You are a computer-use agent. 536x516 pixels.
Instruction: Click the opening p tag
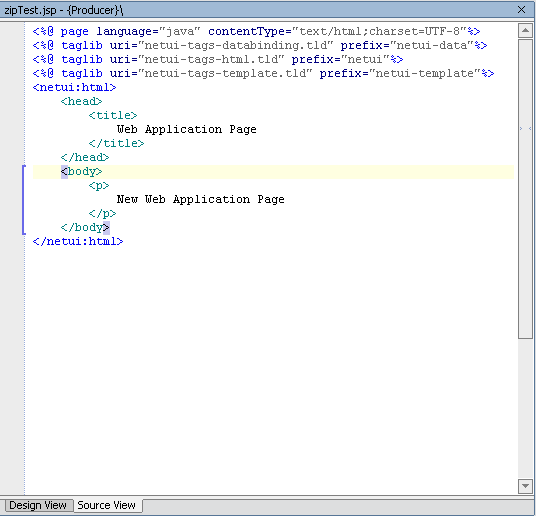tap(99, 186)
